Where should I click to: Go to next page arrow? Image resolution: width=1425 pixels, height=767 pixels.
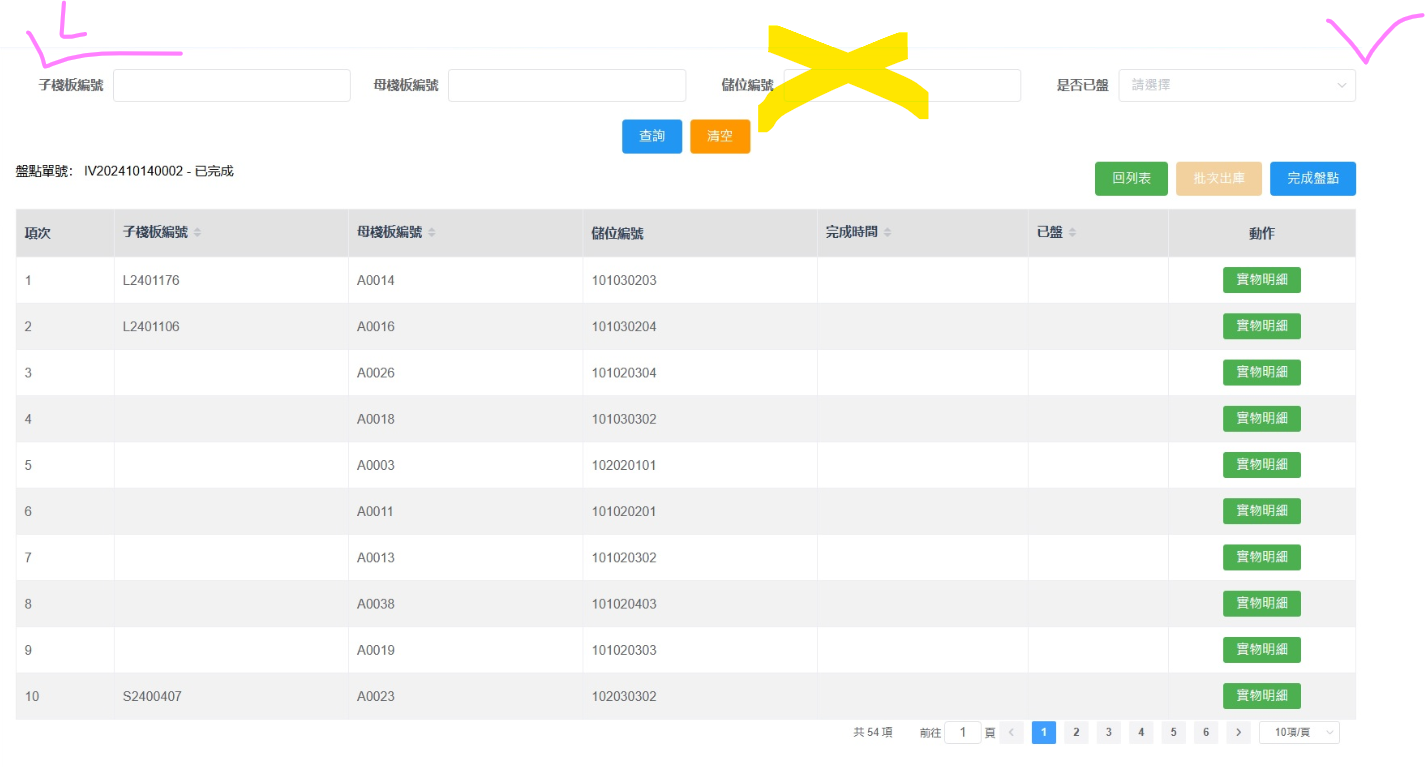tap(1238, 733)
